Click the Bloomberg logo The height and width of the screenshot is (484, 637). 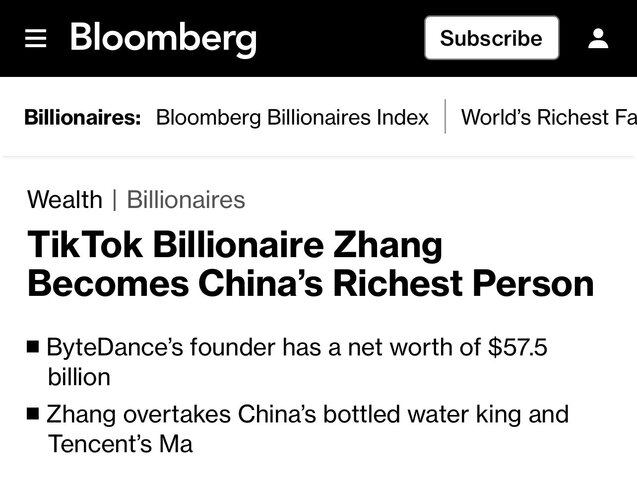(163, 38)
